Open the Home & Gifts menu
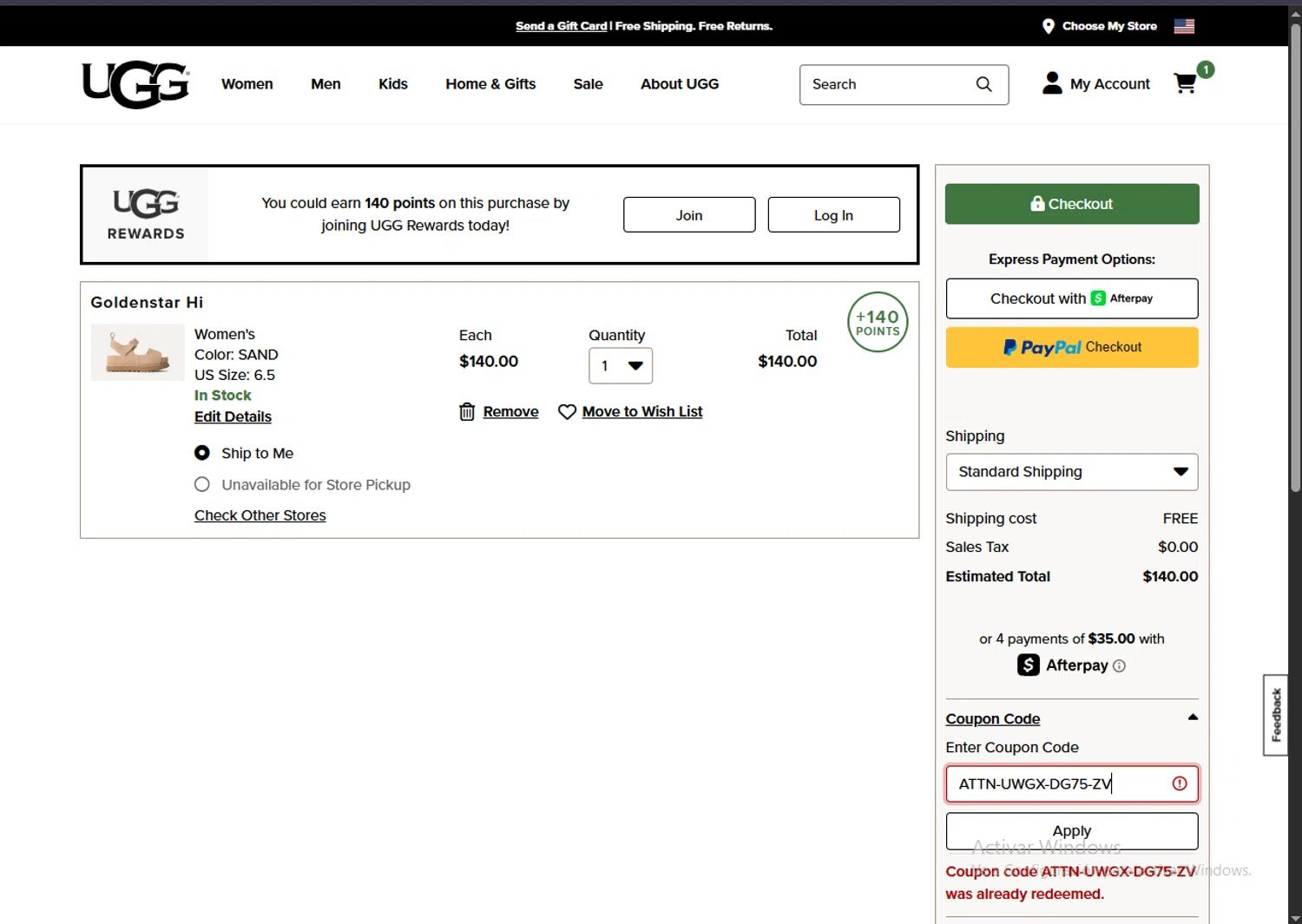This screenshot has height=924, width=1302. [490, 84]
